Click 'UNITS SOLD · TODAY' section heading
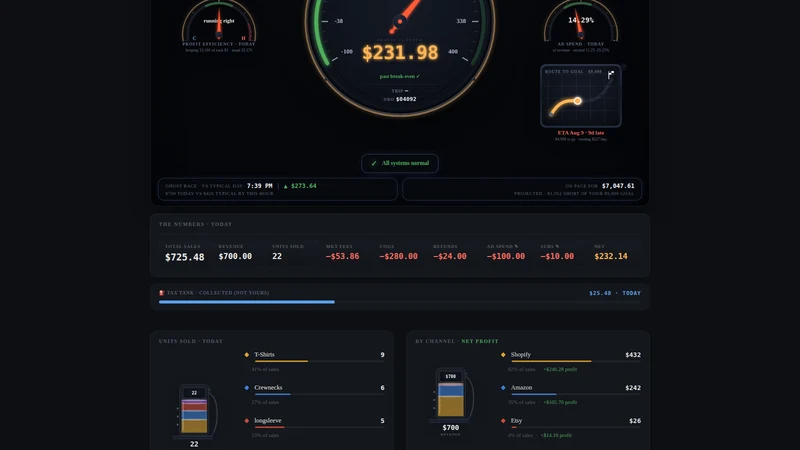Image resolution: width=800 pixels, height=450 pixels. click(x=191, y=341)
